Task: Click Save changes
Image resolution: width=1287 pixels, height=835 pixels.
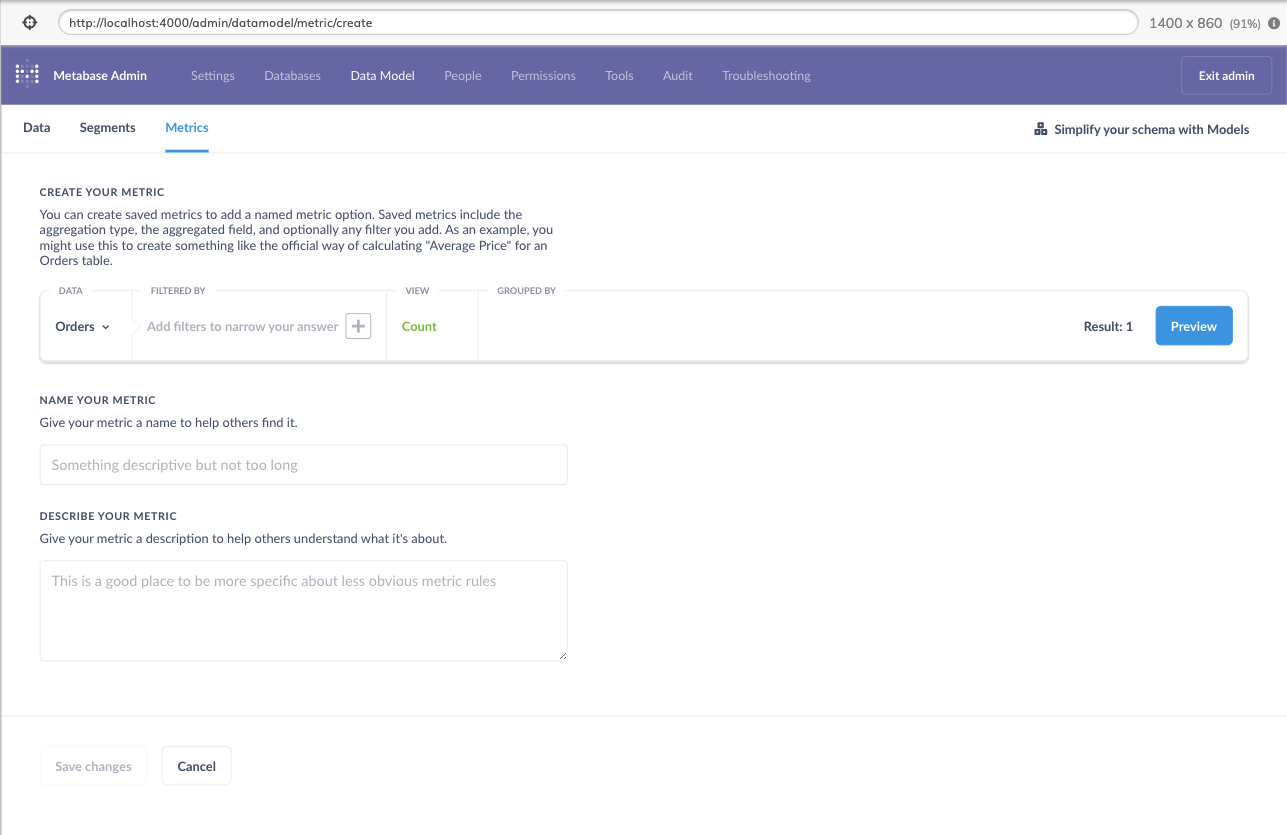Action: [93, 765]
